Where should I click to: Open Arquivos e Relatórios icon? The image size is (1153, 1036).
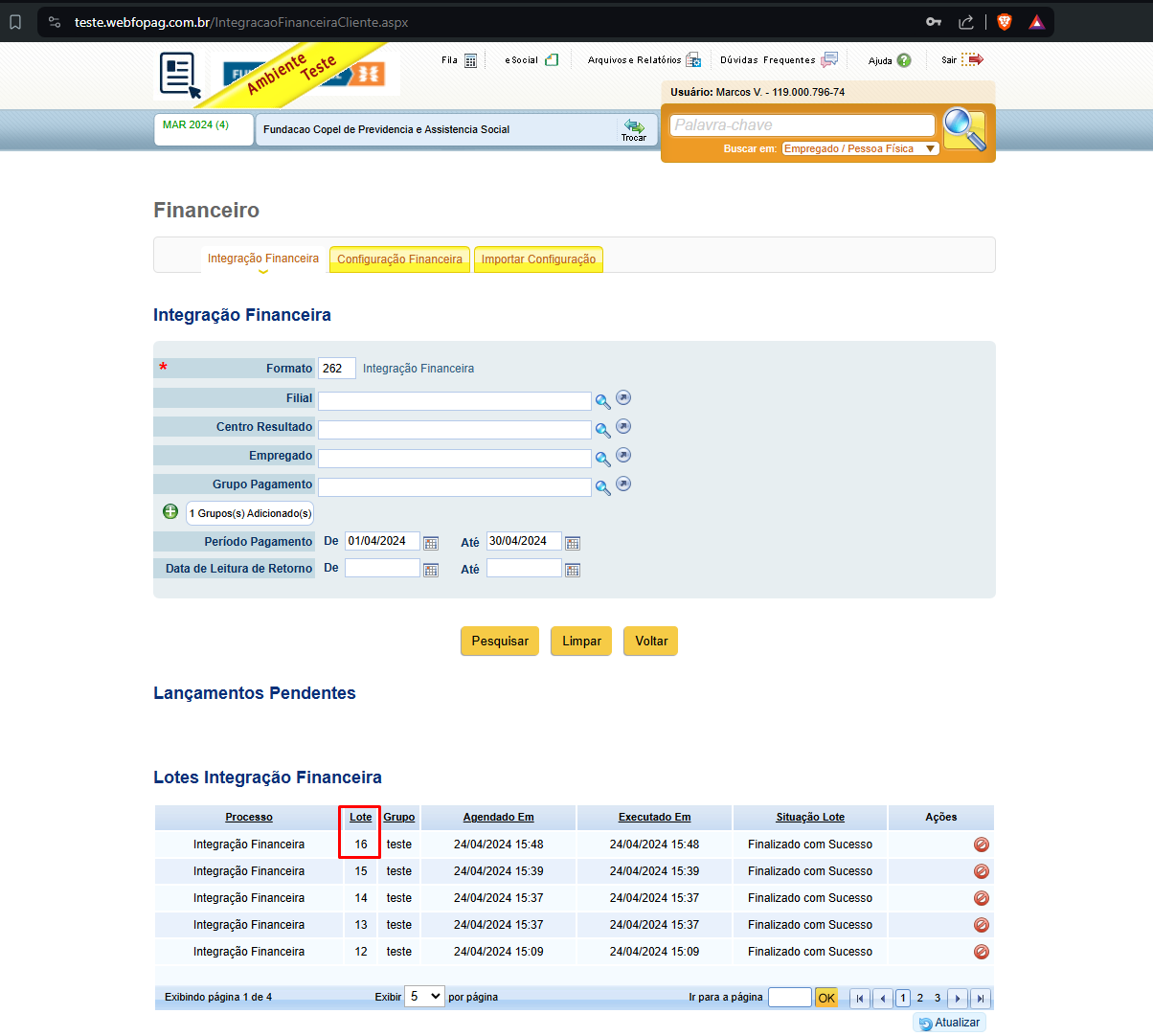click(x=693, y=59)
